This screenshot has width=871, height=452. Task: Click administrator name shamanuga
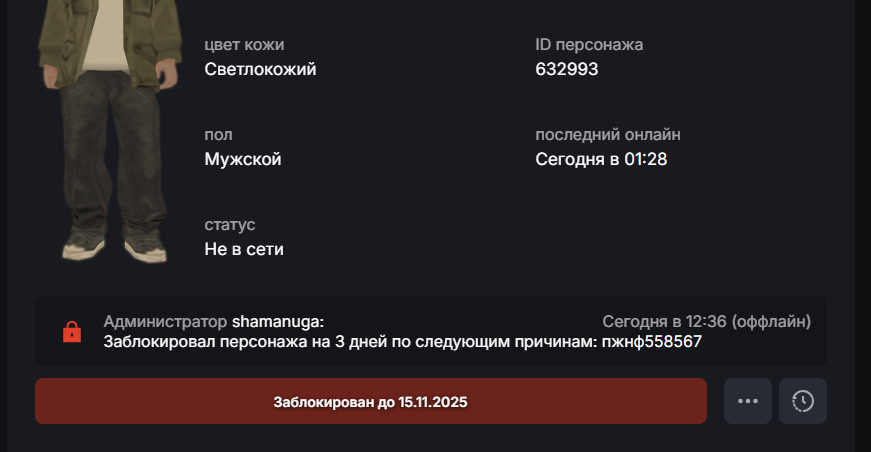(x=277, y=322)
